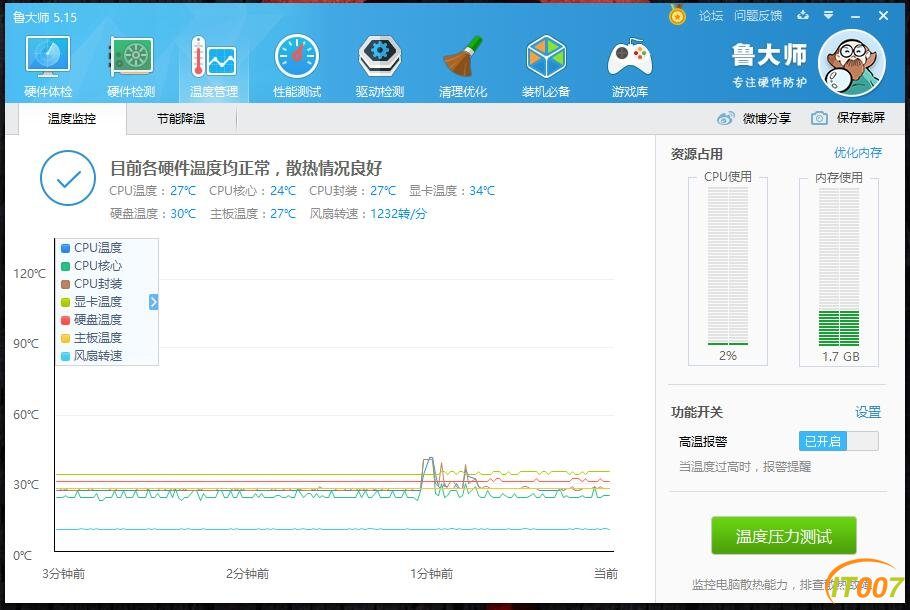Image resolution: width=910 pixels, height=610 pixels.
Task: Toggle the 显卡温度 legend series
Action: coord(92,302)
